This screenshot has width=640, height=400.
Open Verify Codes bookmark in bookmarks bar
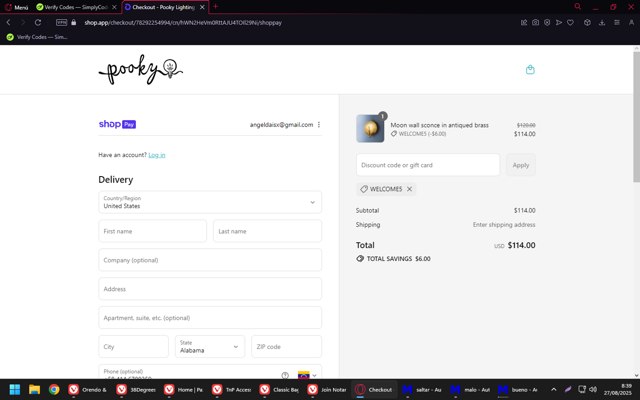pyautogui.click(x=37, y=37)
